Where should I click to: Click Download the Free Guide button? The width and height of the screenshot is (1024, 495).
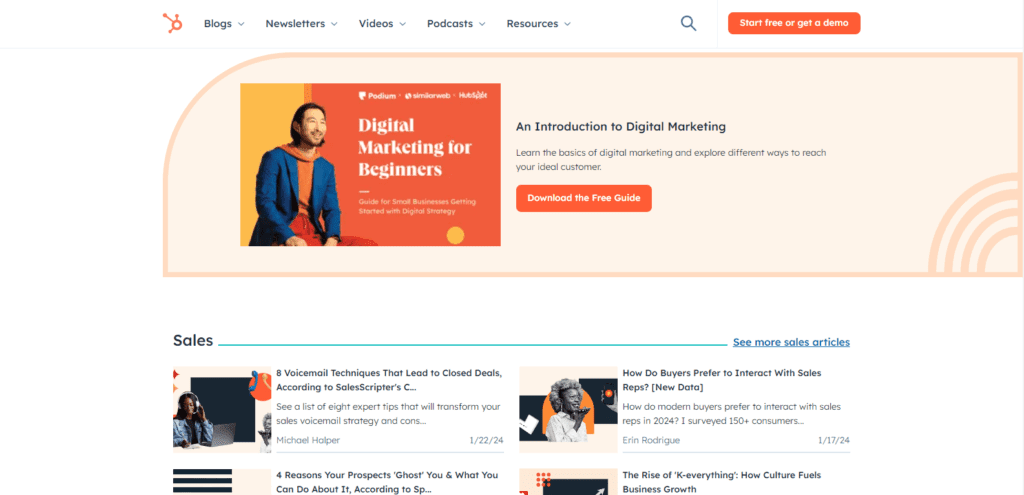pos(584,198)
